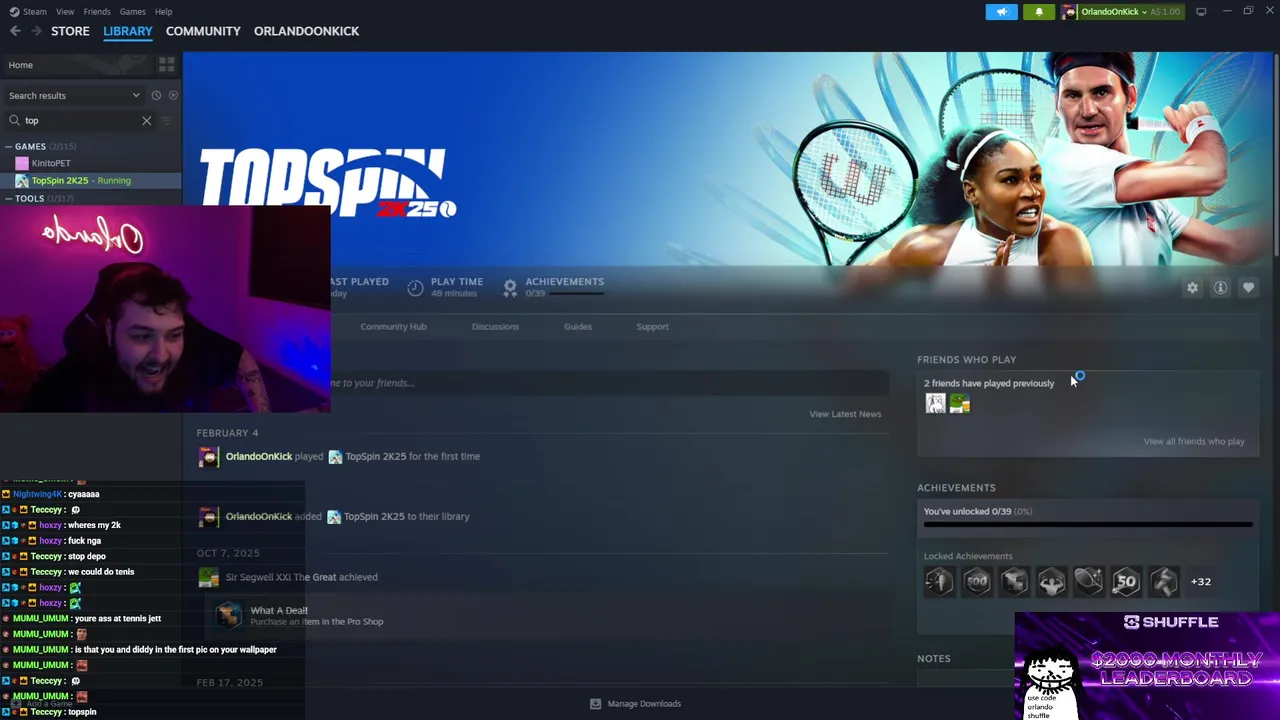Select the third locked achievement icon
This screenshot has height=720, width=1280.
click(1014, 581)
